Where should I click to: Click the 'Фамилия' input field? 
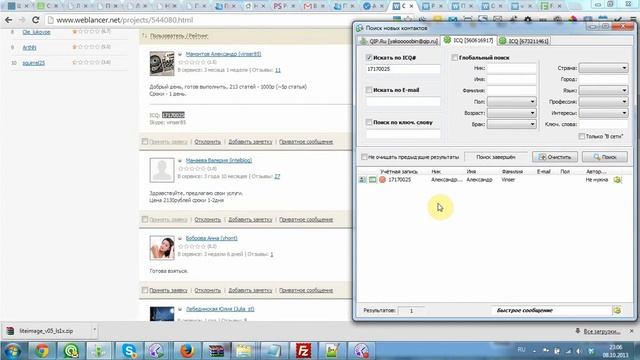click(511, 90)
